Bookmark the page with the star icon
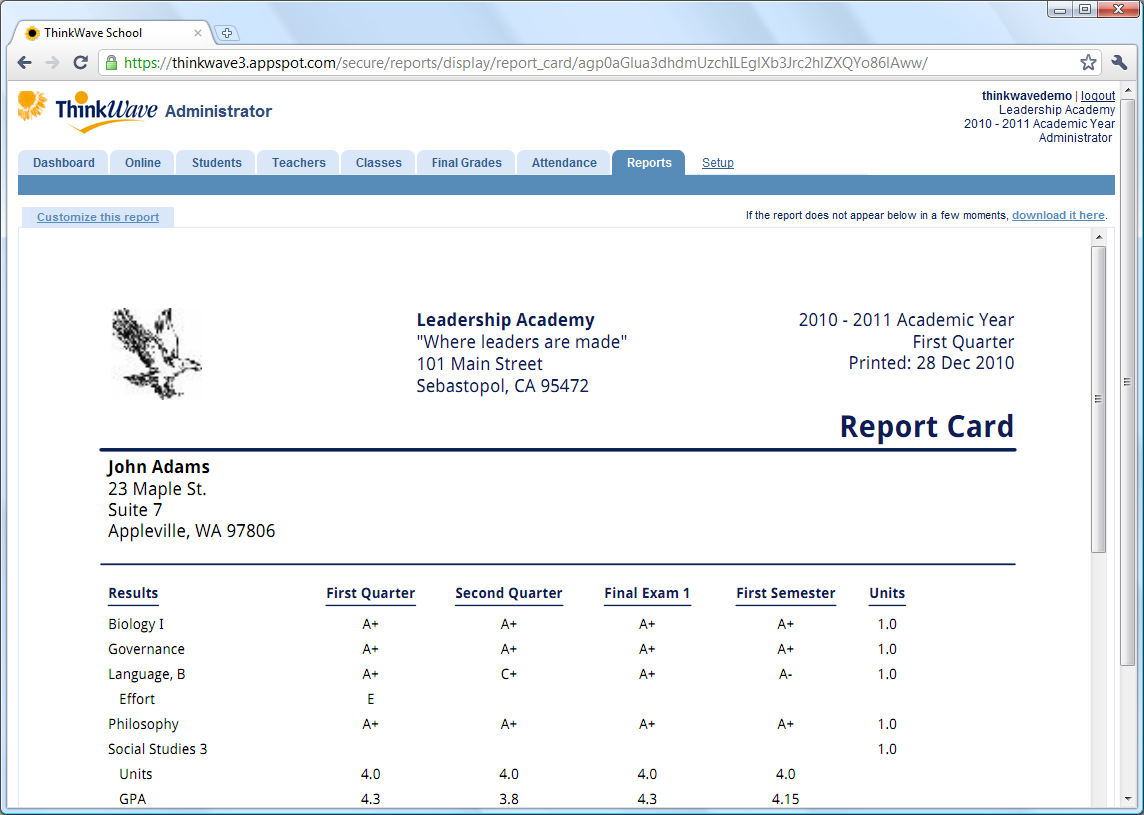1144x815 pixels. pyautogui.click(x=1088, y=63)
